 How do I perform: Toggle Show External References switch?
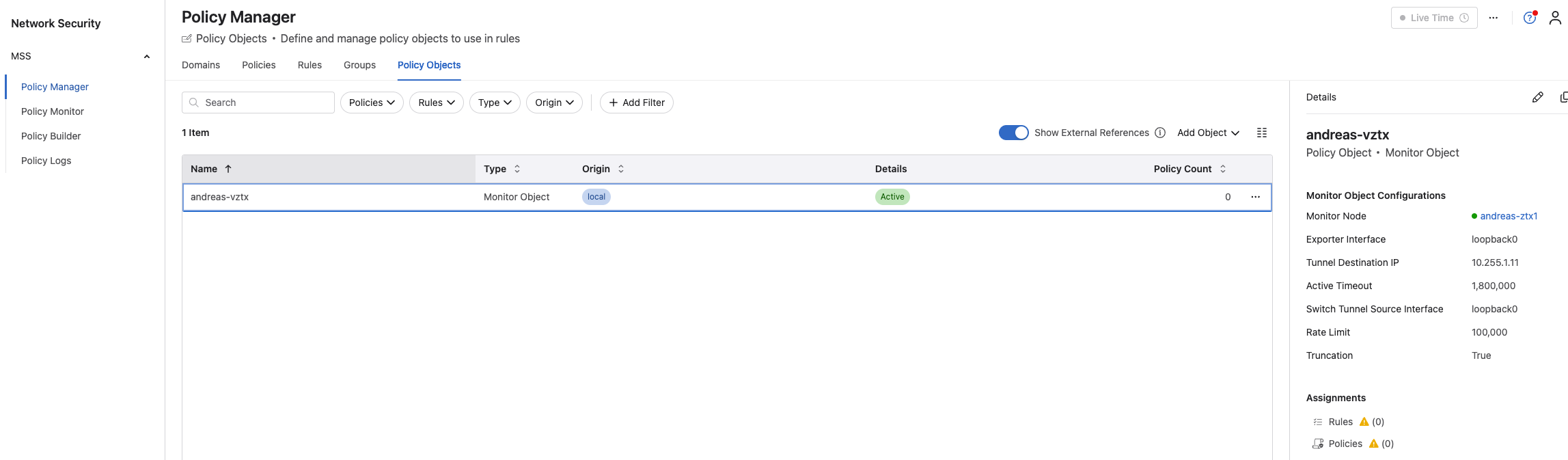coord(1013,133)
